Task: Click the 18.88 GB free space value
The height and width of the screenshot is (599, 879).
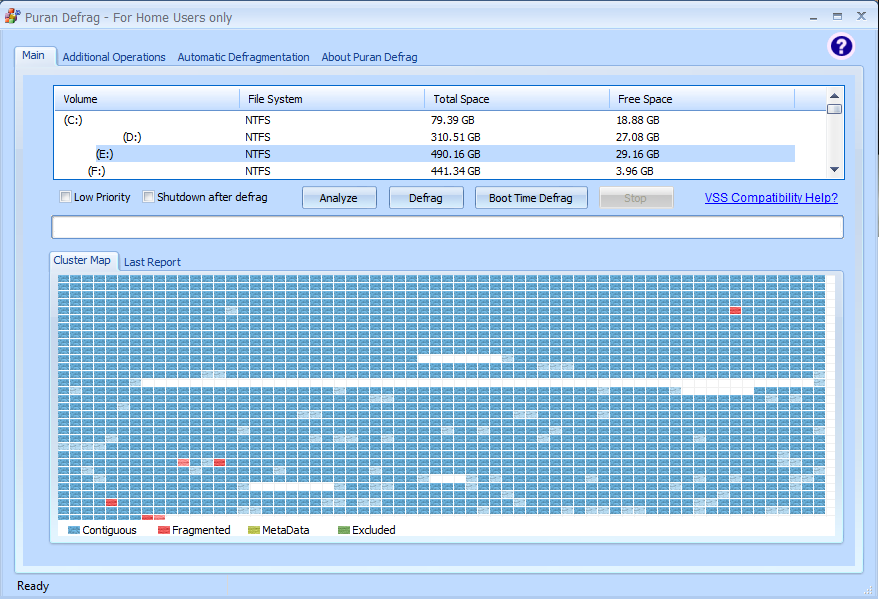Action: [x=638, y=120]
